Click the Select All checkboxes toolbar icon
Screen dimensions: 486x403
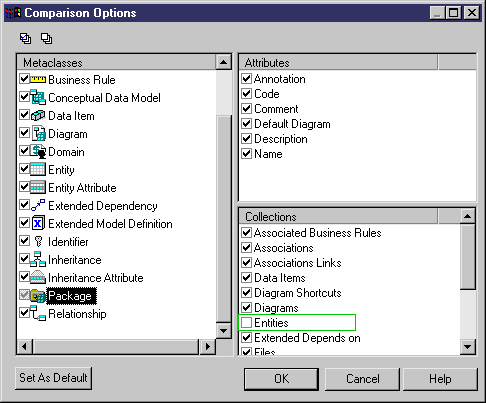tap(25, 38)
